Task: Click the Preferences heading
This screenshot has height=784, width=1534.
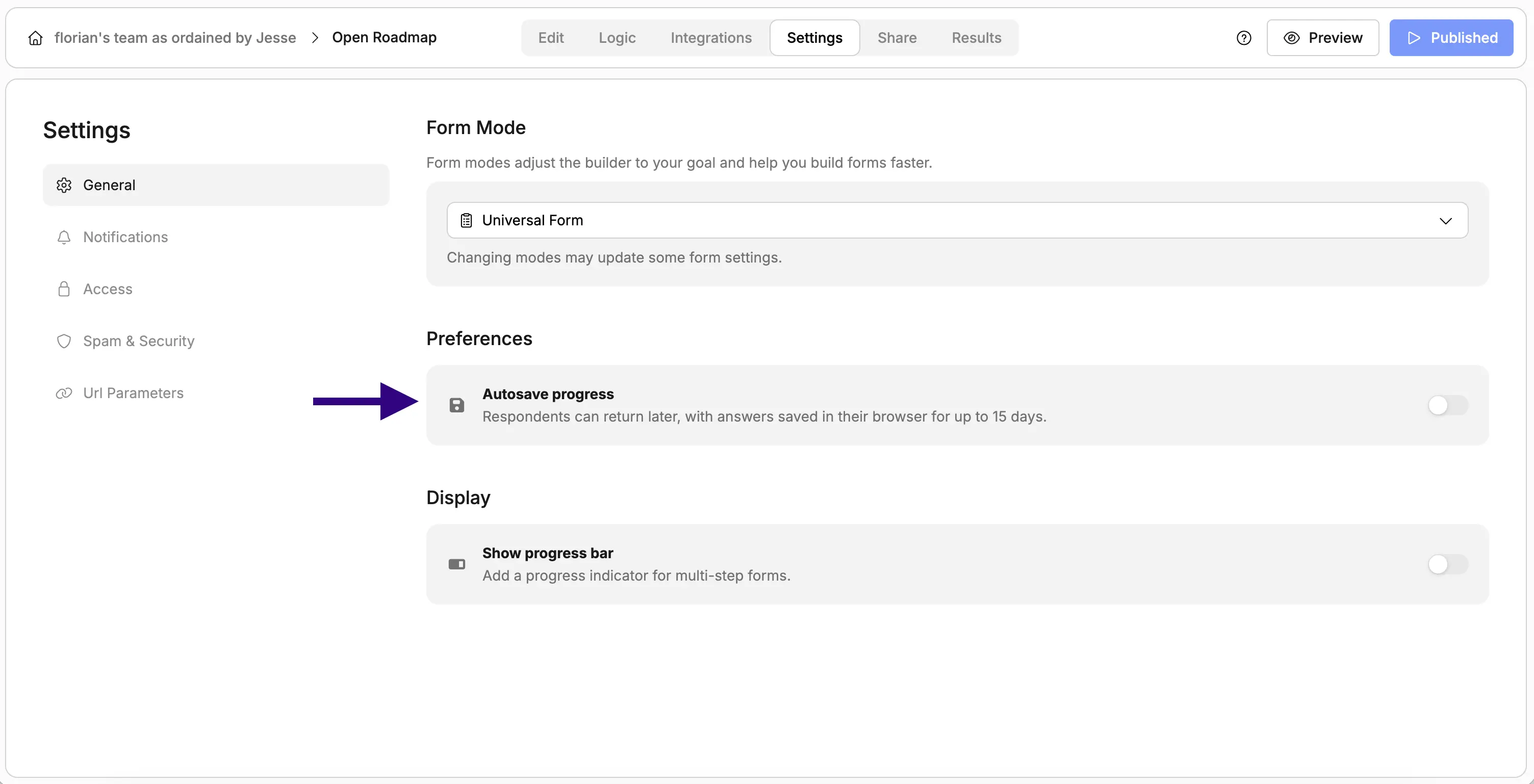Action: 479,338
